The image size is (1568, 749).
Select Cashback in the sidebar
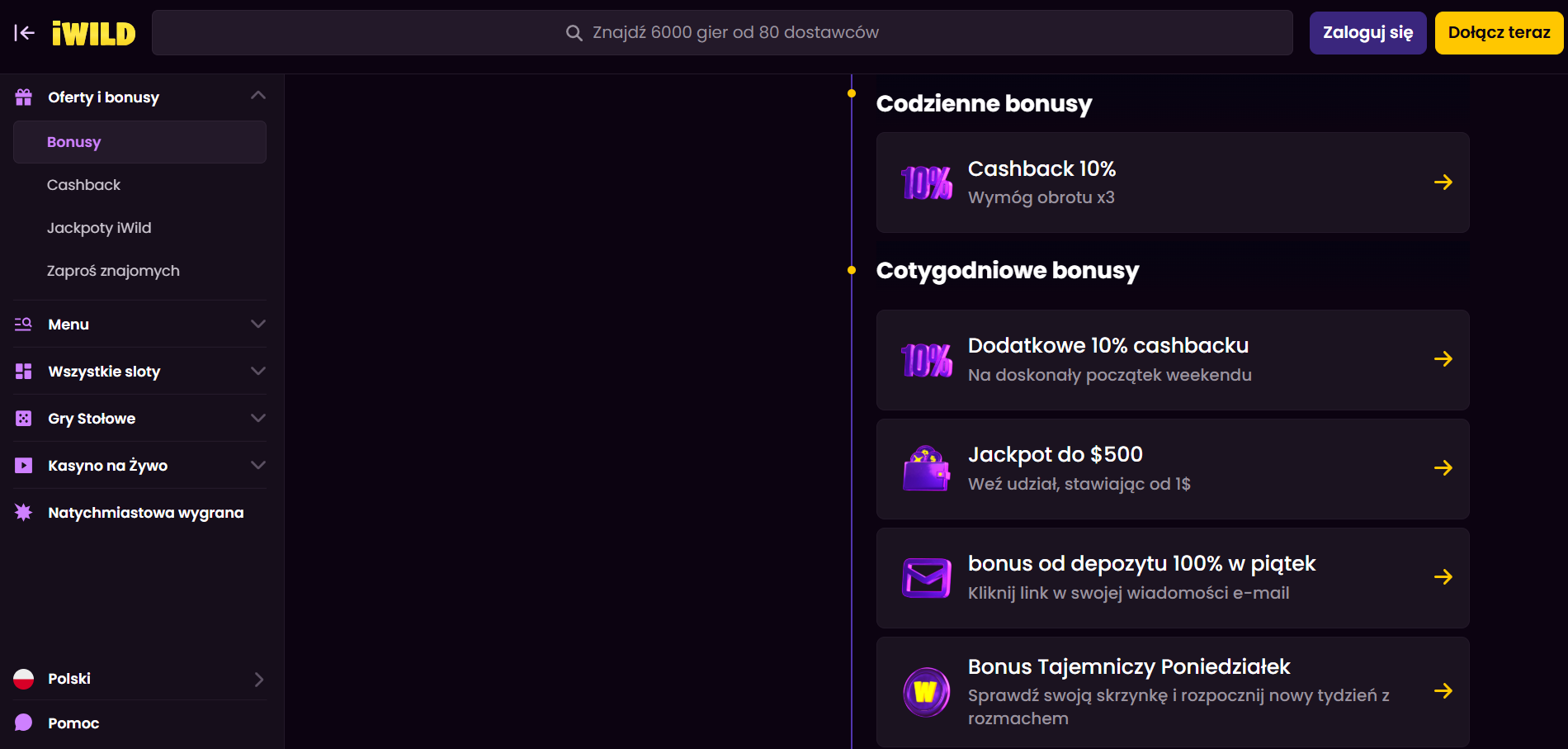pos(83,185)
